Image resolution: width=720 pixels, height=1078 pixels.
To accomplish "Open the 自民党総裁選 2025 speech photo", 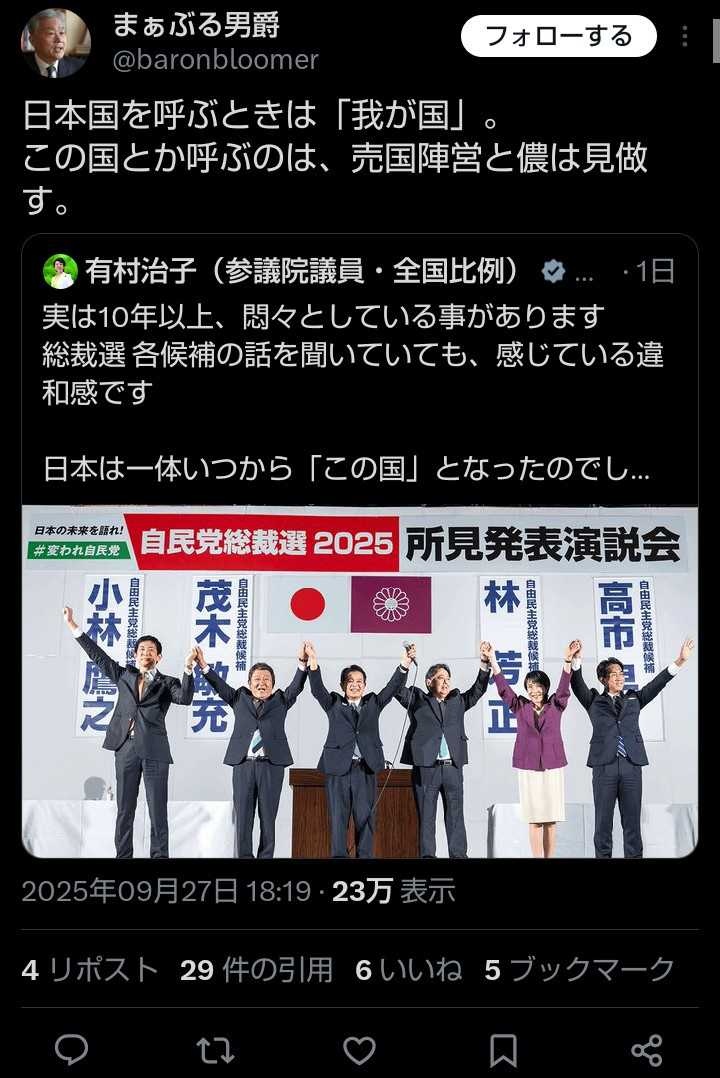I will point(360,682).
